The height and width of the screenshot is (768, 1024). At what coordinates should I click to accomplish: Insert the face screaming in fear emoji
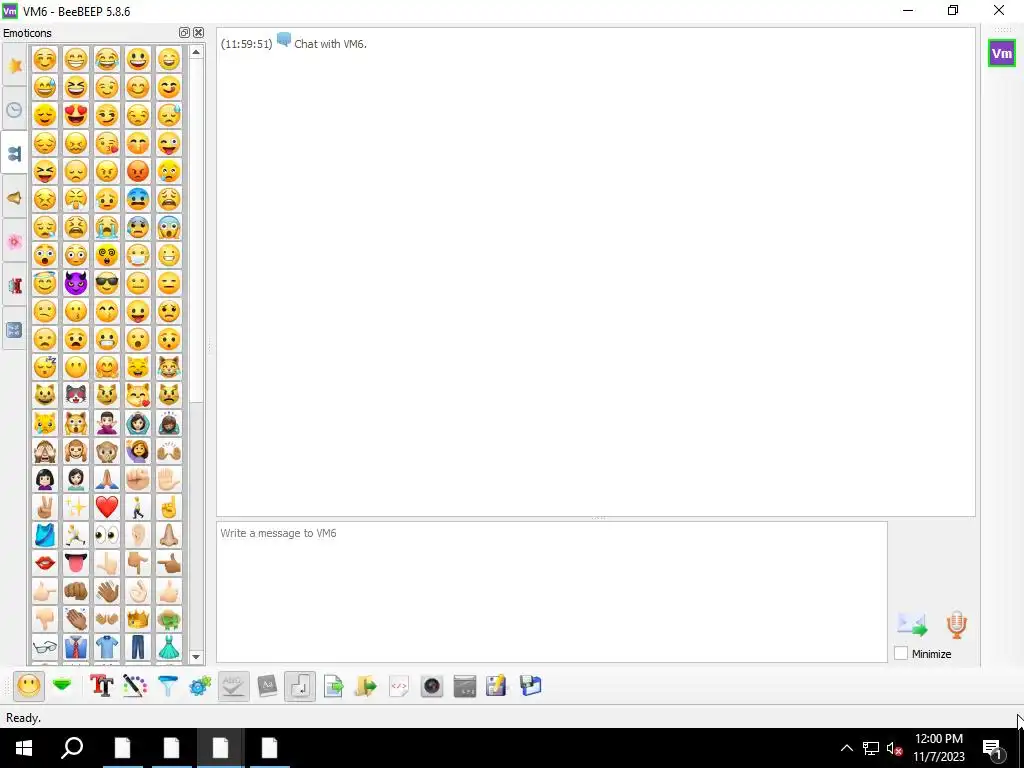168,227
